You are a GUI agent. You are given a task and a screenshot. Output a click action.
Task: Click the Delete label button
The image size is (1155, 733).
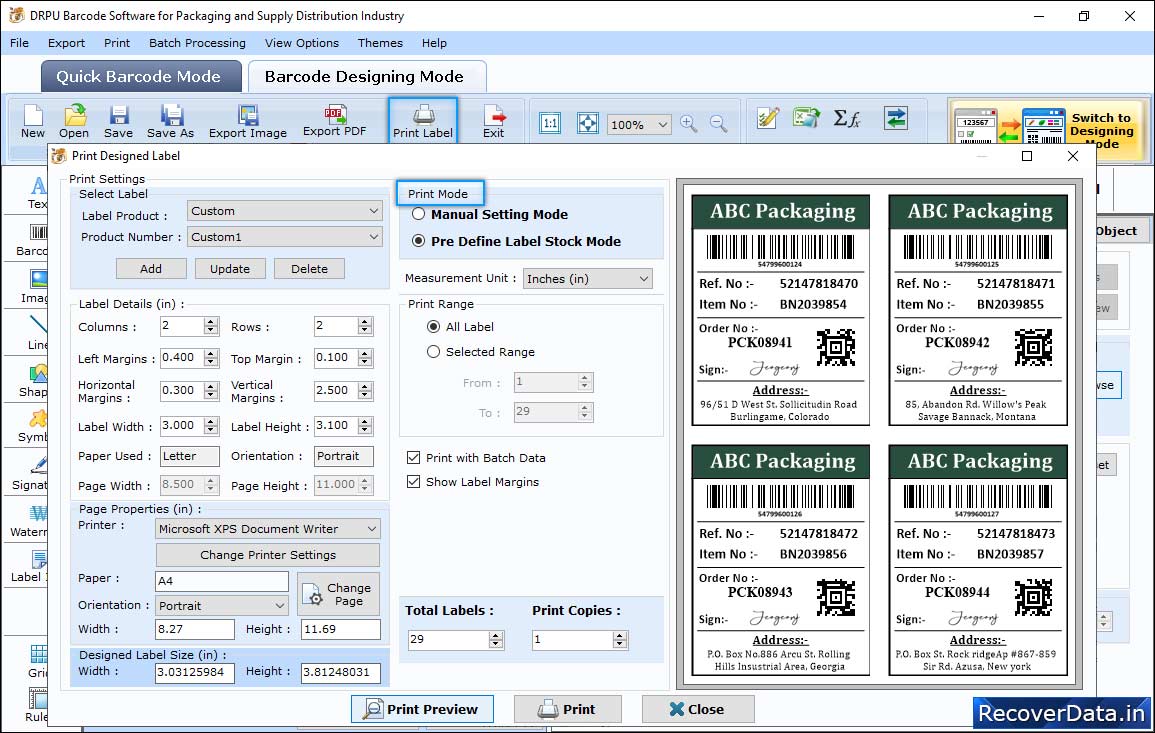pos(309,269)
